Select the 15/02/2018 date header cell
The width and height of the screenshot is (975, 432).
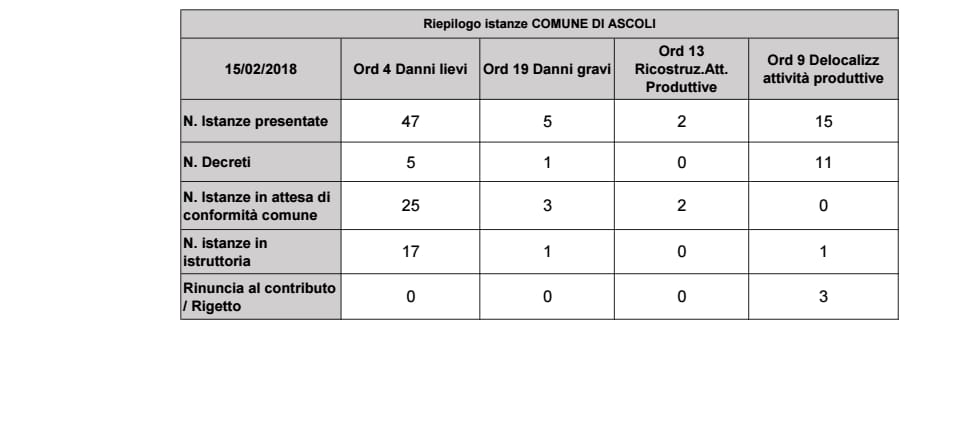tap(261, 69)
